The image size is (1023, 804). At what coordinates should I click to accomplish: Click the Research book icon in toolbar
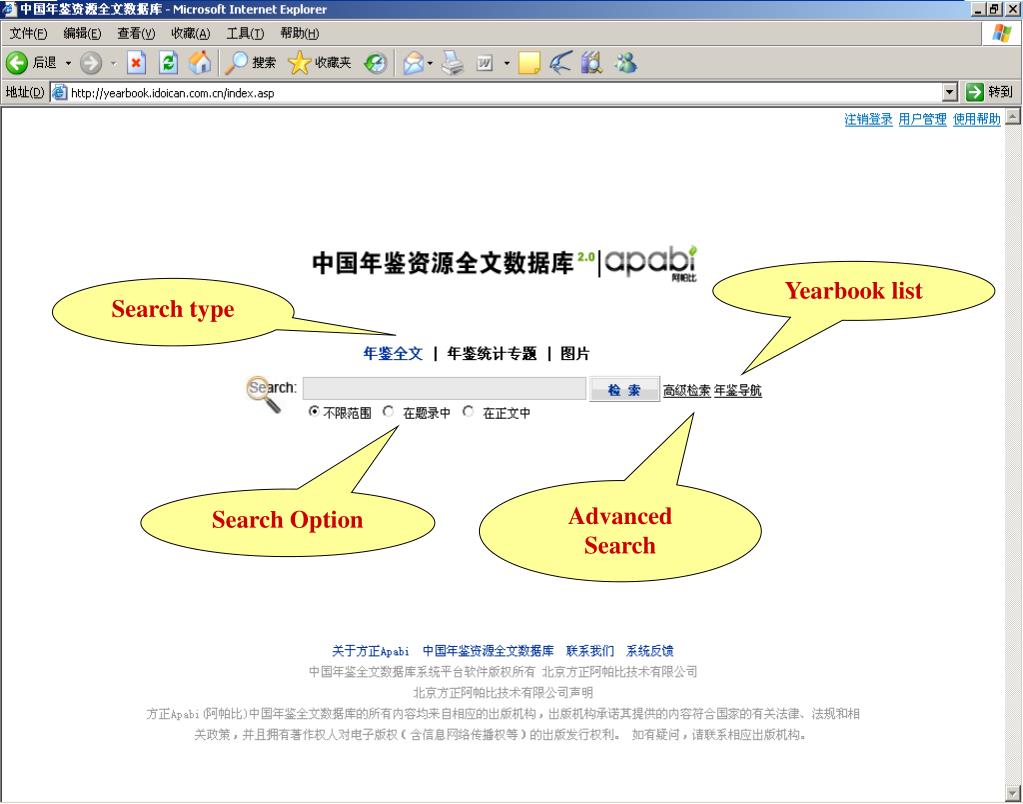(x=592, y=63)
